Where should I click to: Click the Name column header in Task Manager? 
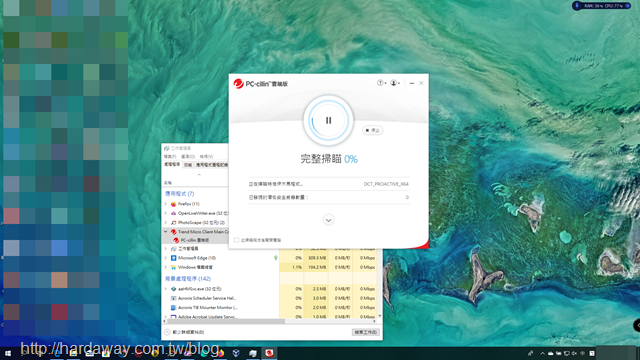(x=168, y=183)
